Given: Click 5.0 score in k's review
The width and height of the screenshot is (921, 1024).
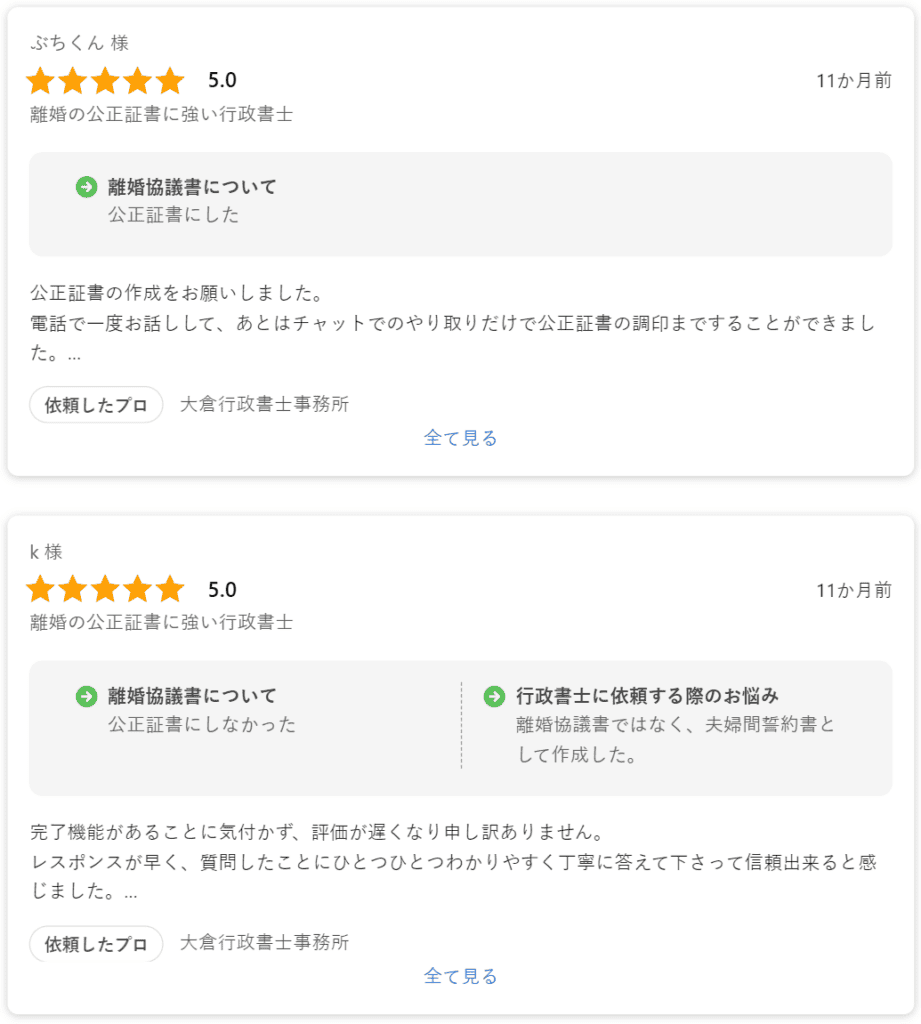Looking at the screenshot, I should [x=222, y=590].
